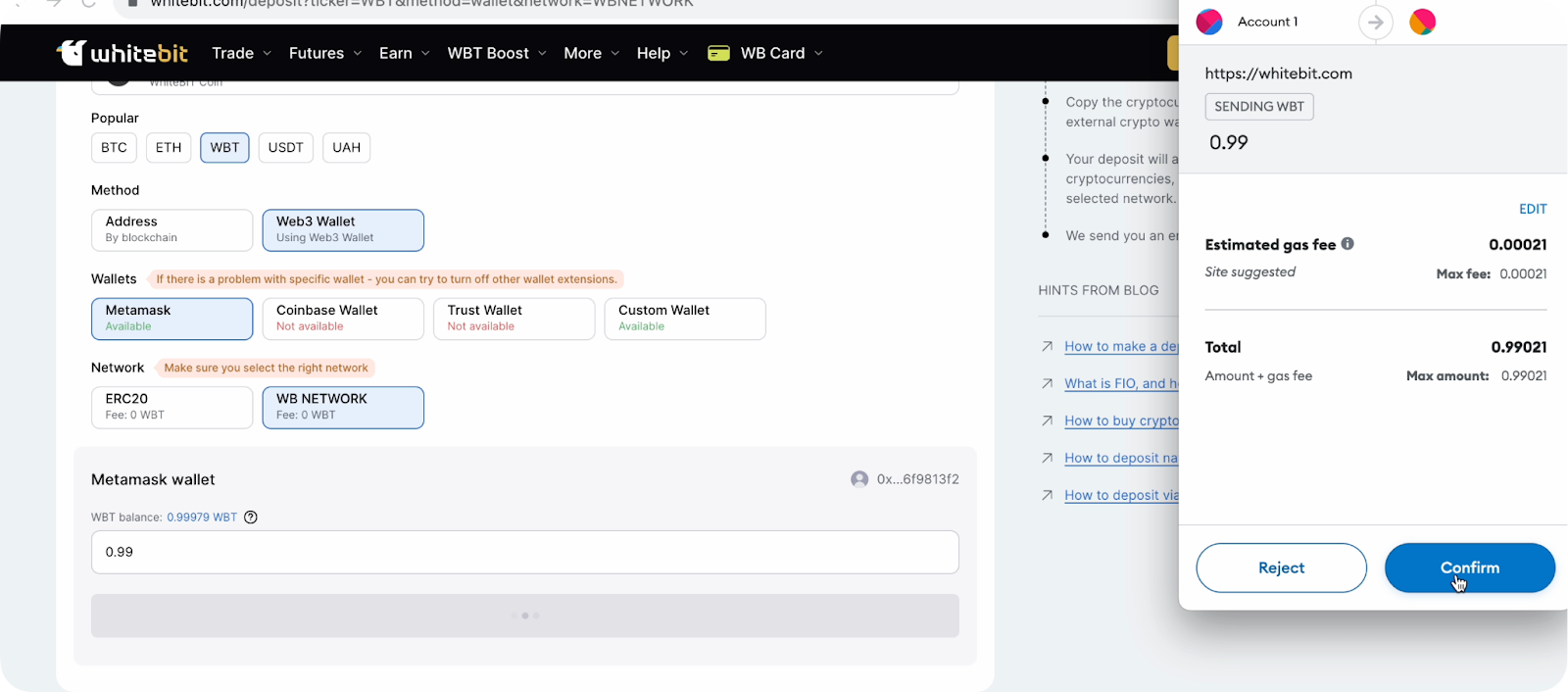Screen dimensions: 1568x692
Task: Click the wallet avatar next to 0x...6f9813f2
Action: (859, 479)
